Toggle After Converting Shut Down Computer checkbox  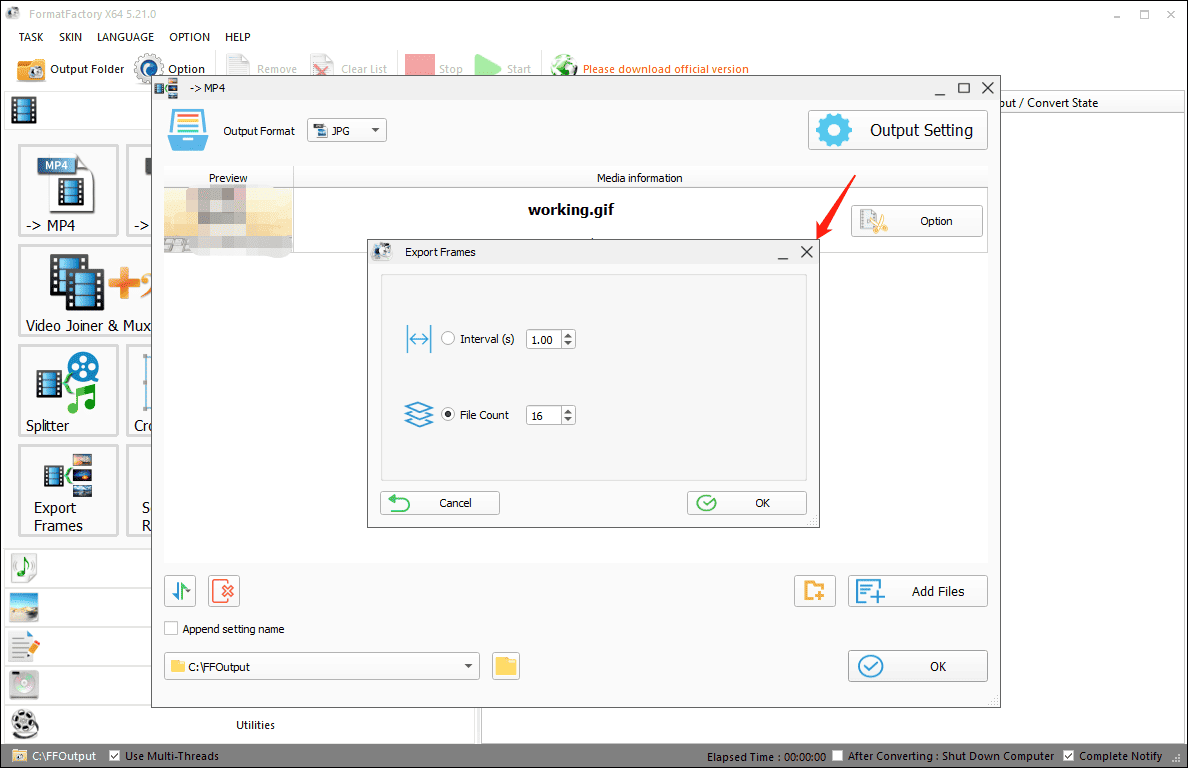[x=837, y=756]
